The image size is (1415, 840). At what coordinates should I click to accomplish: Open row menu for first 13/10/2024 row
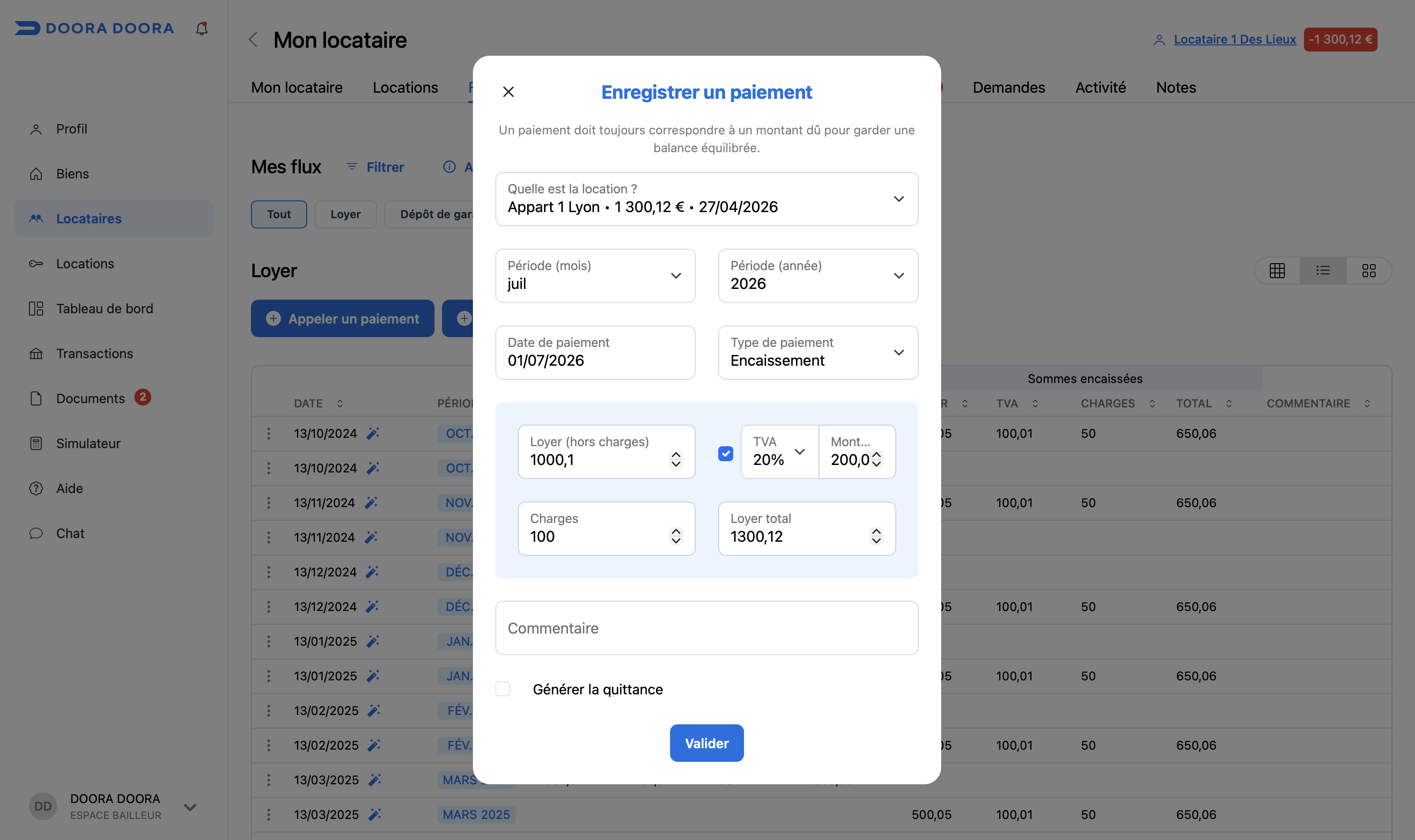[x=268, y=434]
